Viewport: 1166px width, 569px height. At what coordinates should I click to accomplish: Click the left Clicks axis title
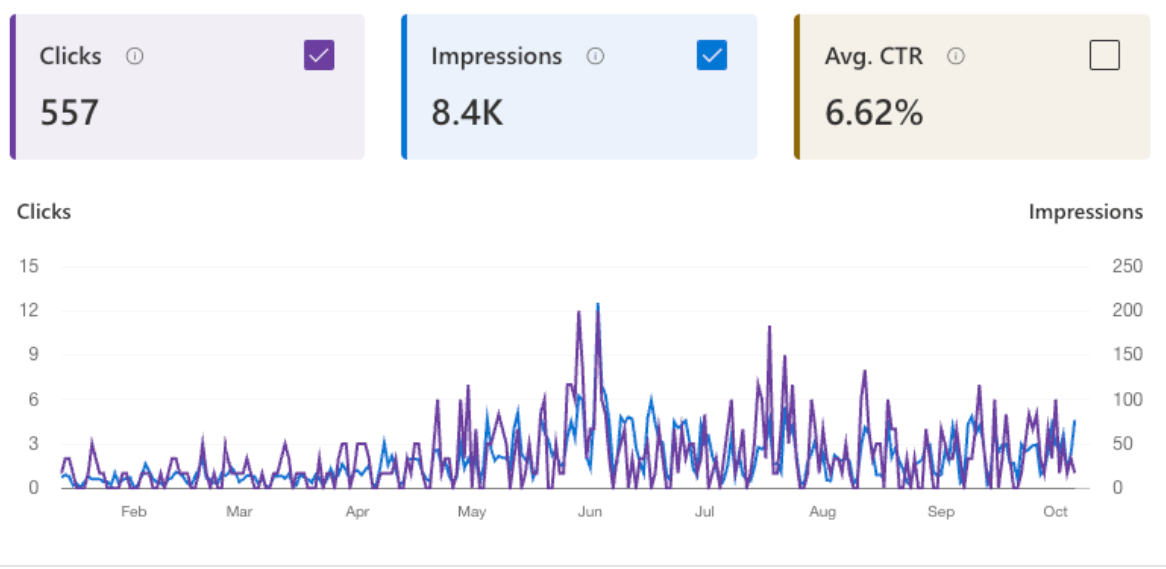point(44,212)
